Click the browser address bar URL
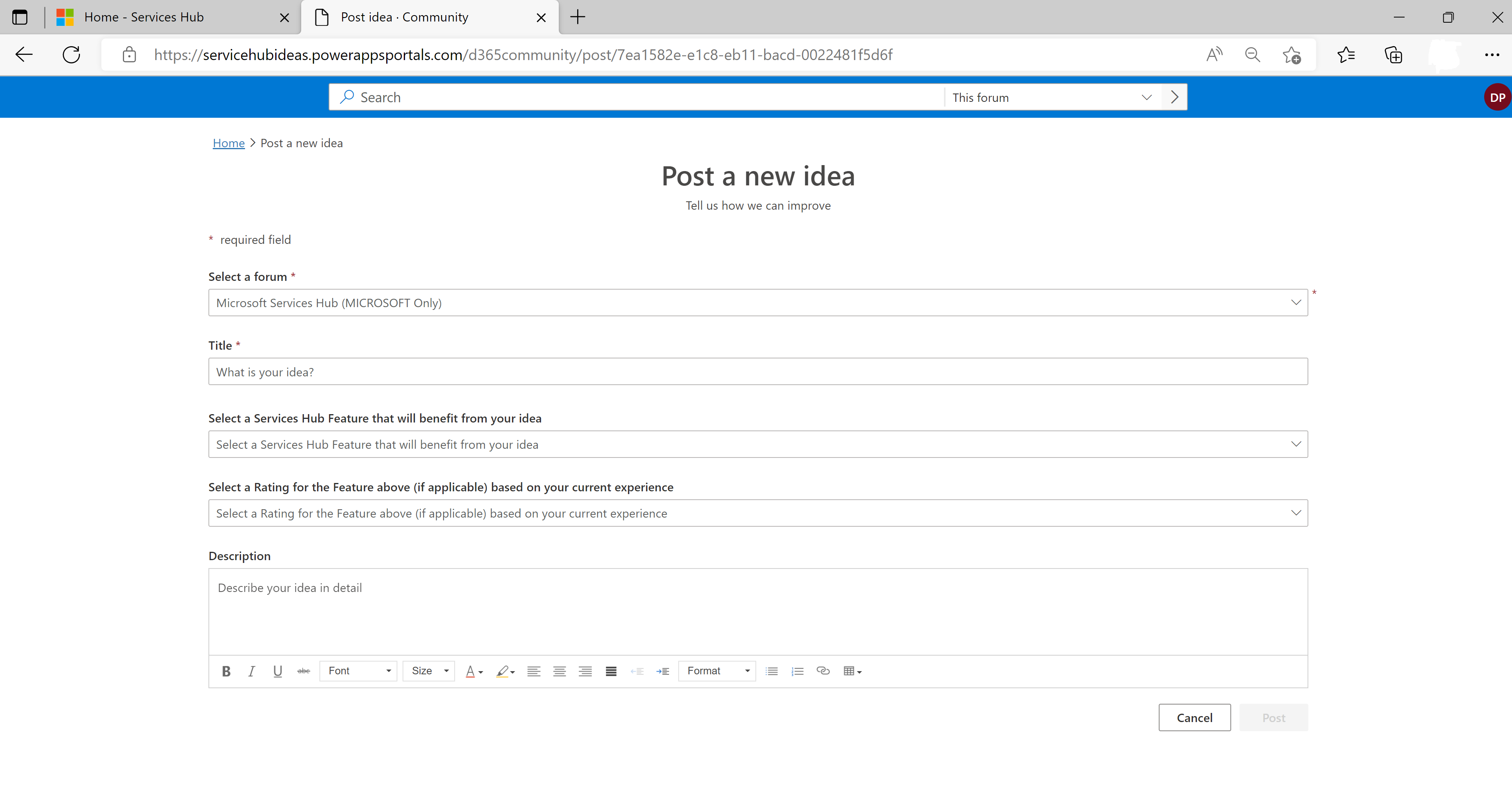This screenshot has height=806, width=1512. click(523, 55)
